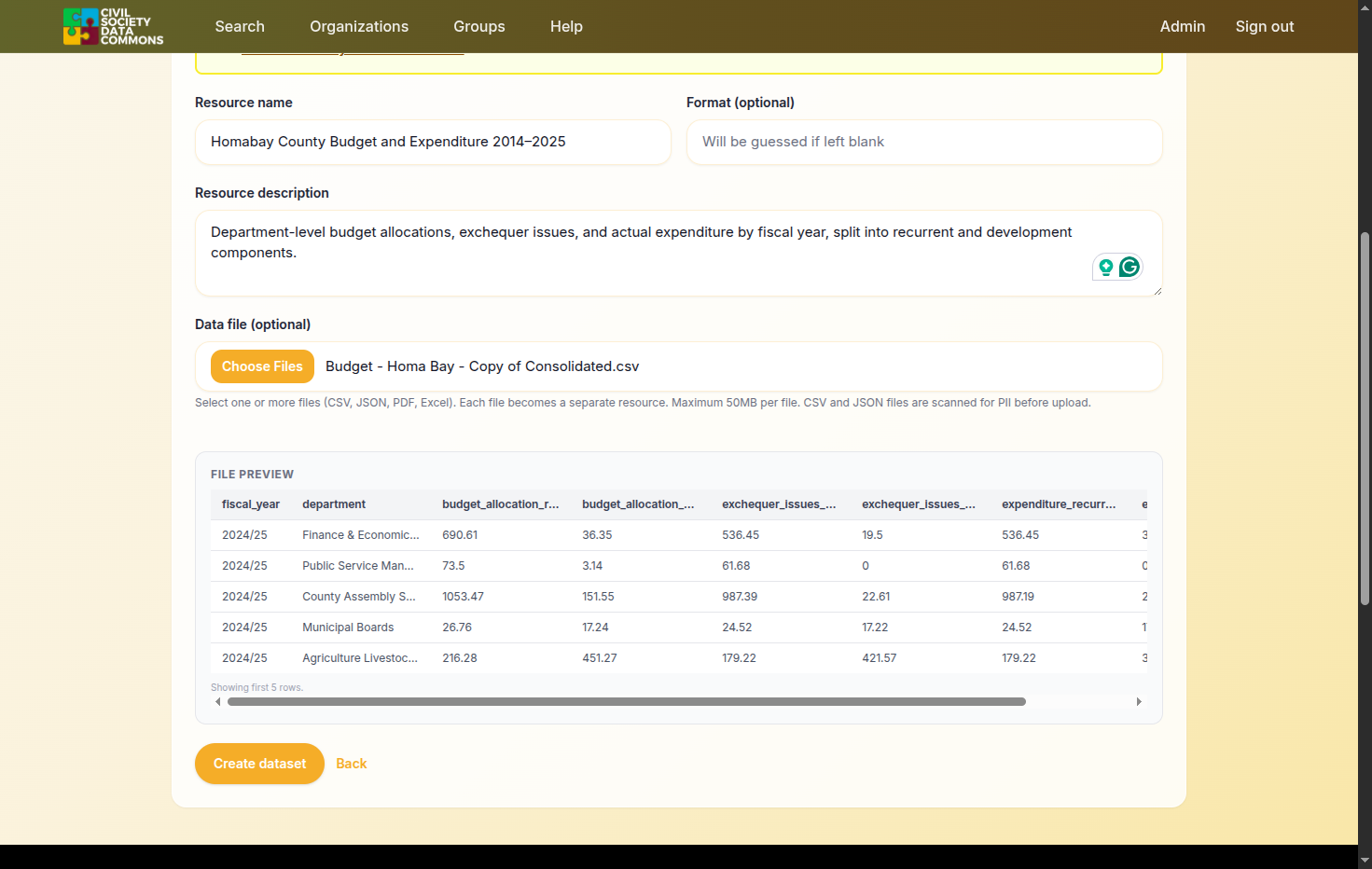Click the Choose Files button

click(262, 366)
